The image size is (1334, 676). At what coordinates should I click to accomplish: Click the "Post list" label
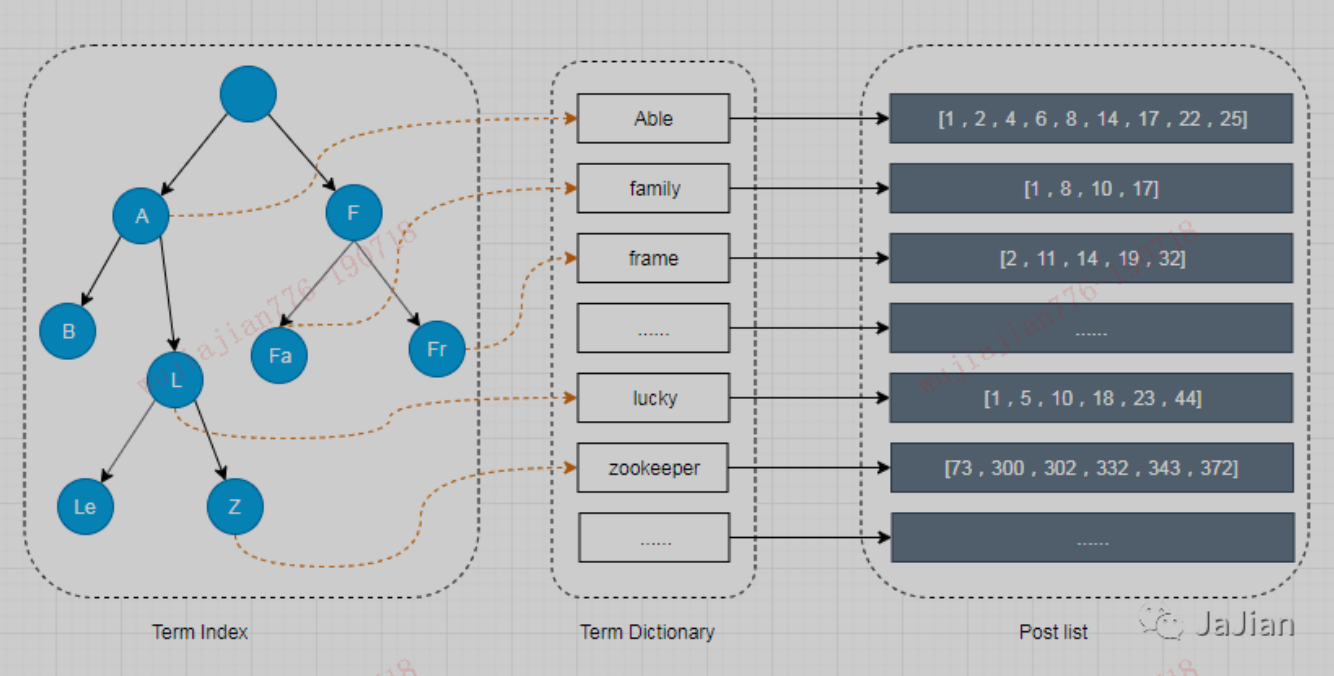click(x=1054, y=632)
